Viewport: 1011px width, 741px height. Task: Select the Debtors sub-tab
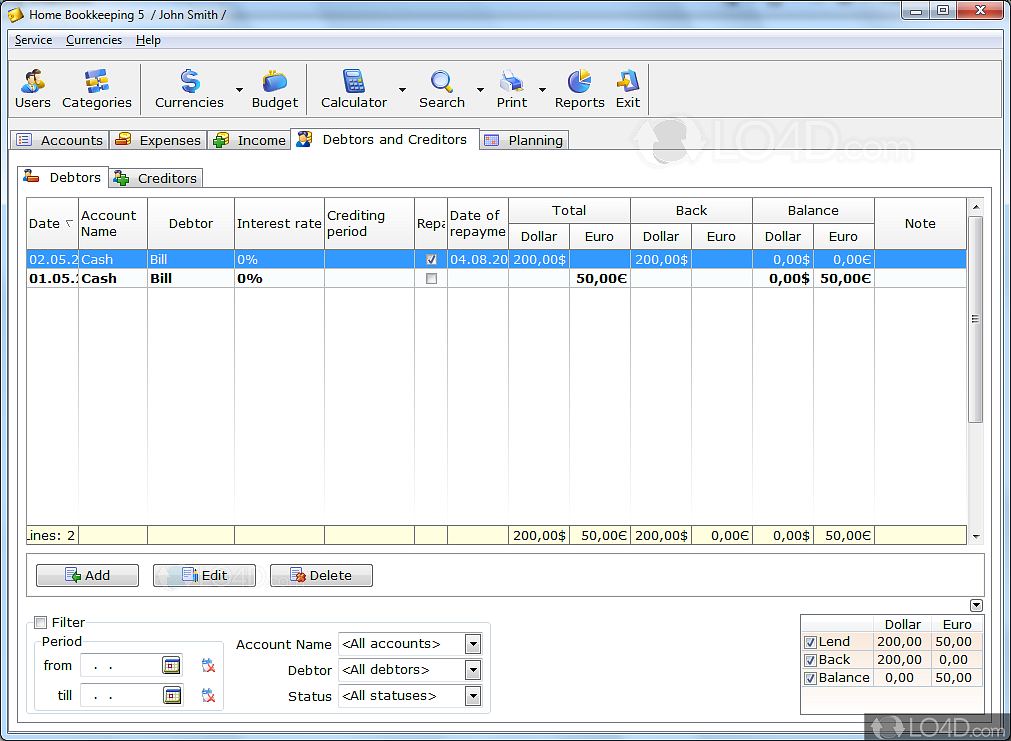coord(63,177)
